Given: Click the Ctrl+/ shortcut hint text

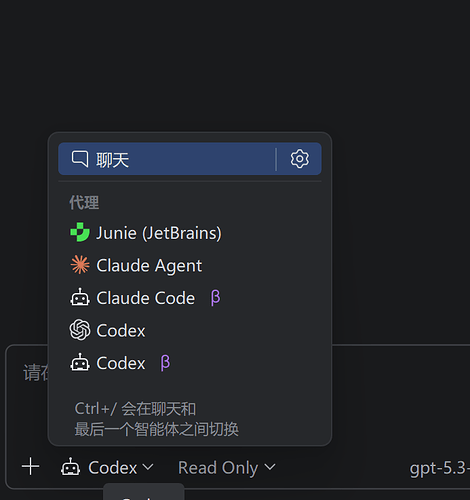Looking at the screenshot, I should click(x=156, y=419).
